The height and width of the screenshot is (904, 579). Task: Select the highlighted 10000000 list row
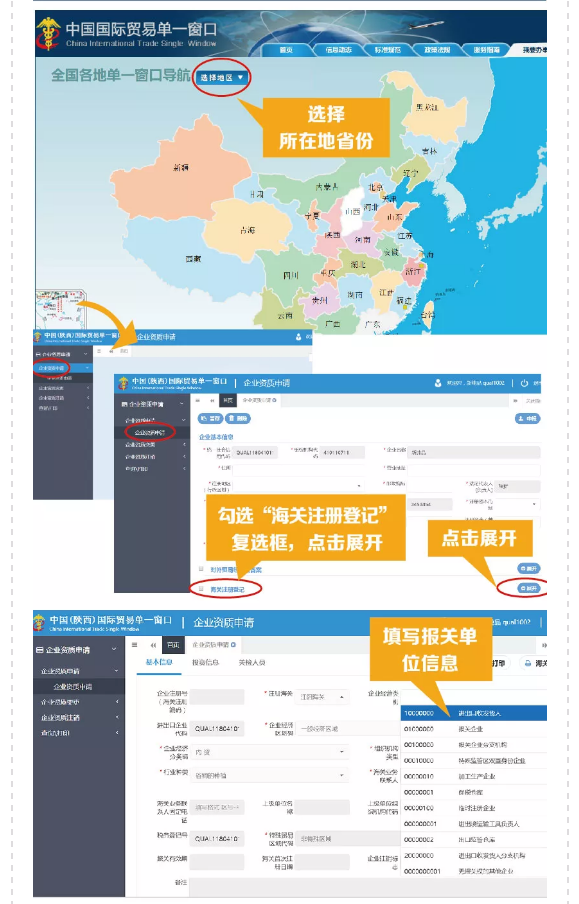pos(473,713)
